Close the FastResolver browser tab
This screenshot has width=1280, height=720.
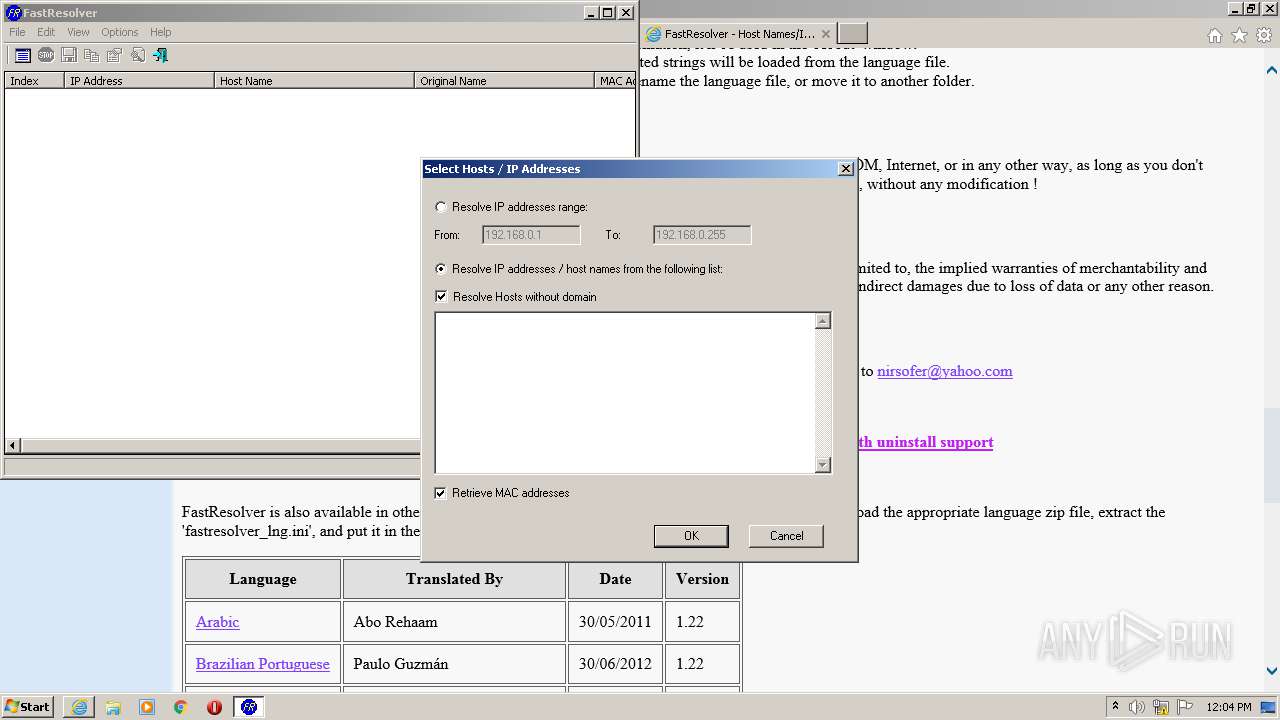click(825, 34)
